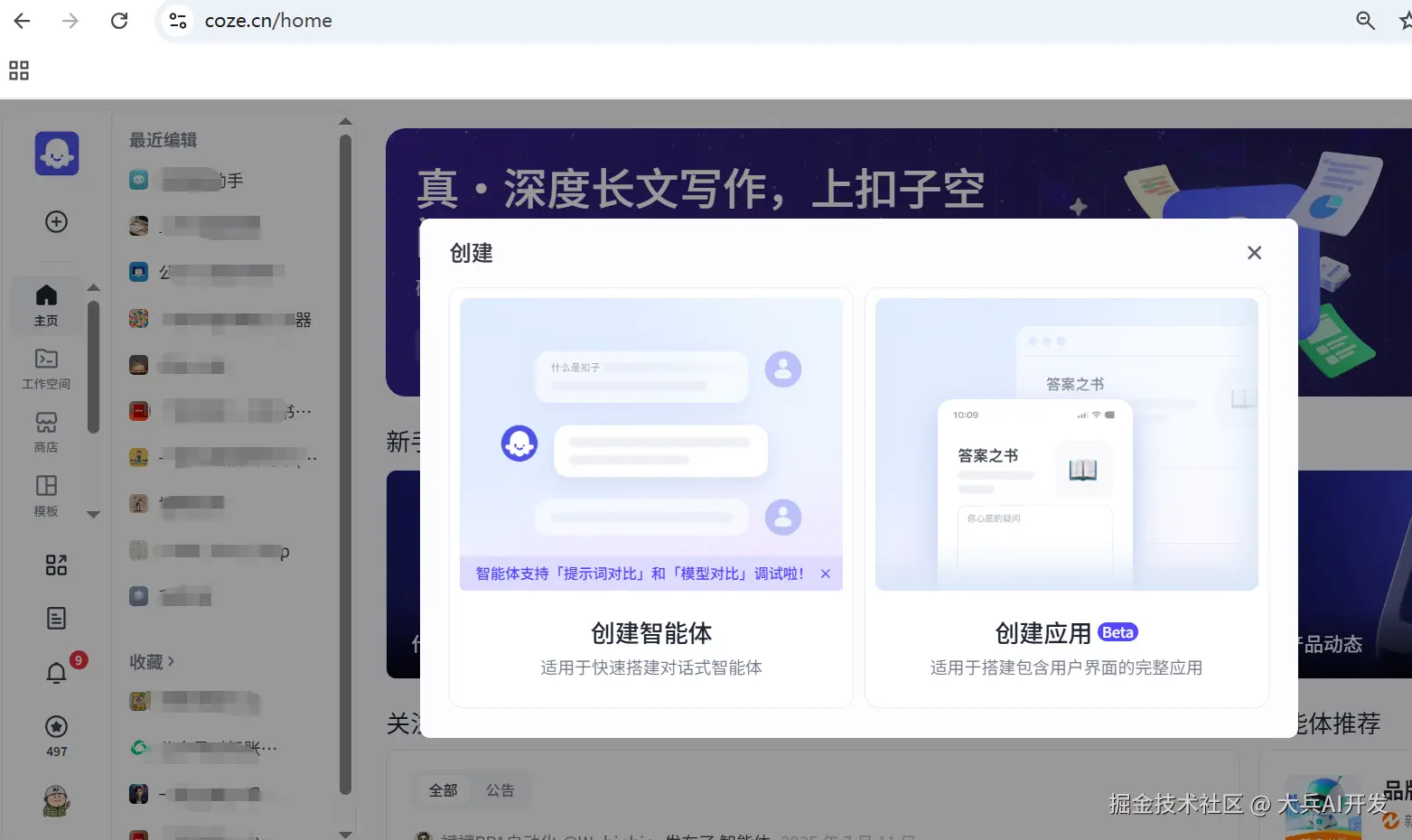Viewport: 1412px width, 840px height.
Task: Close the 创建 dialog
Action: (1254, 253)
